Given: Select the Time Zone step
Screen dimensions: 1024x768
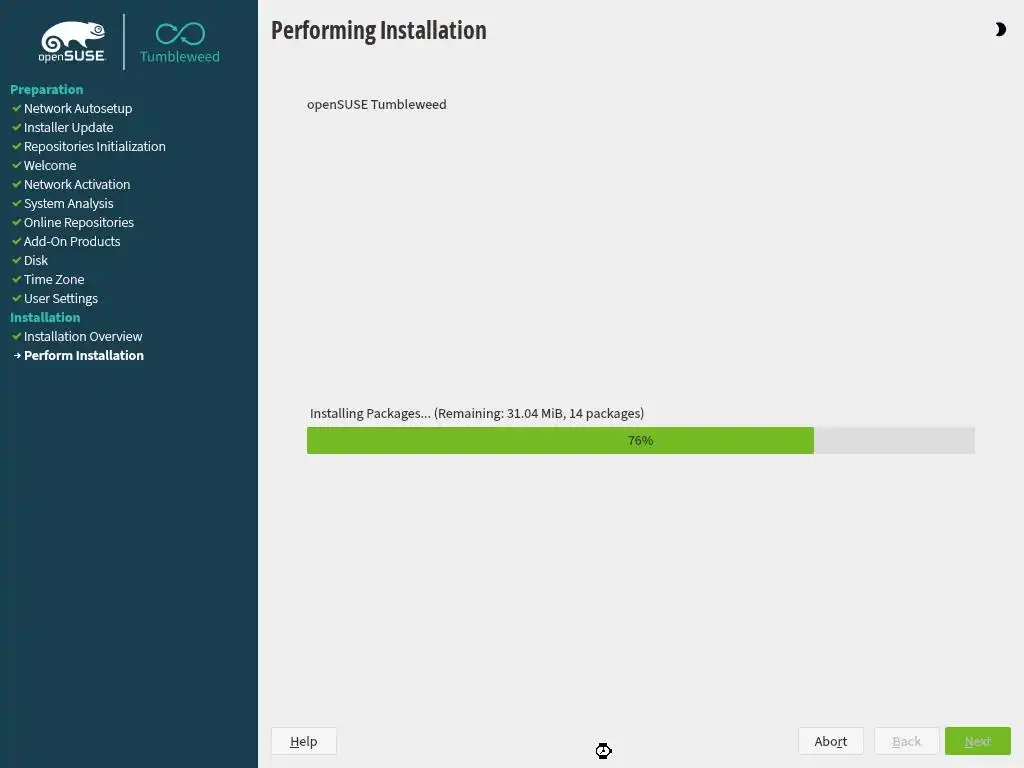Looking at the screenshot, I should pyautogui.click(x=54, y=280).
